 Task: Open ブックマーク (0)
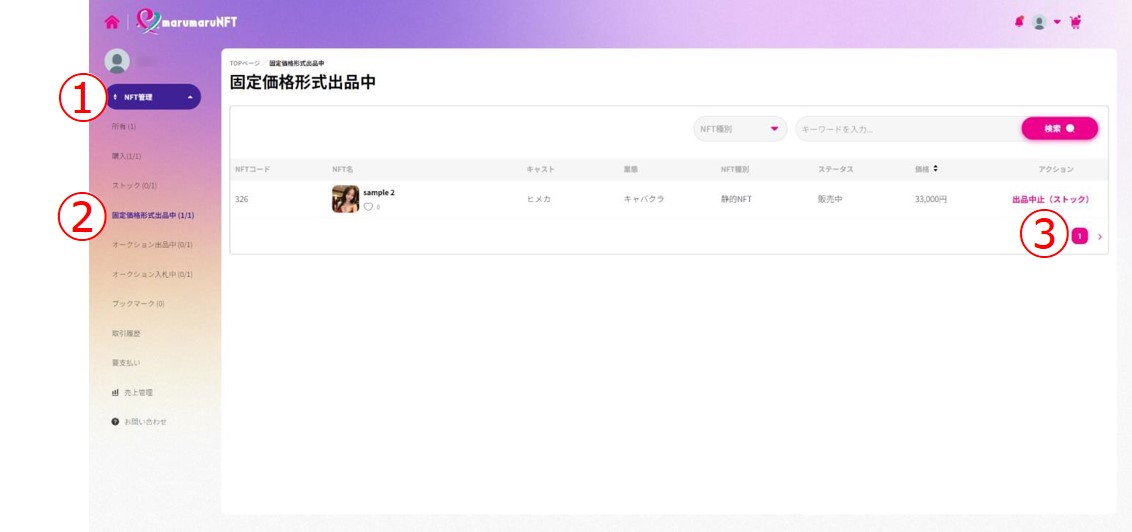(138, 304)
